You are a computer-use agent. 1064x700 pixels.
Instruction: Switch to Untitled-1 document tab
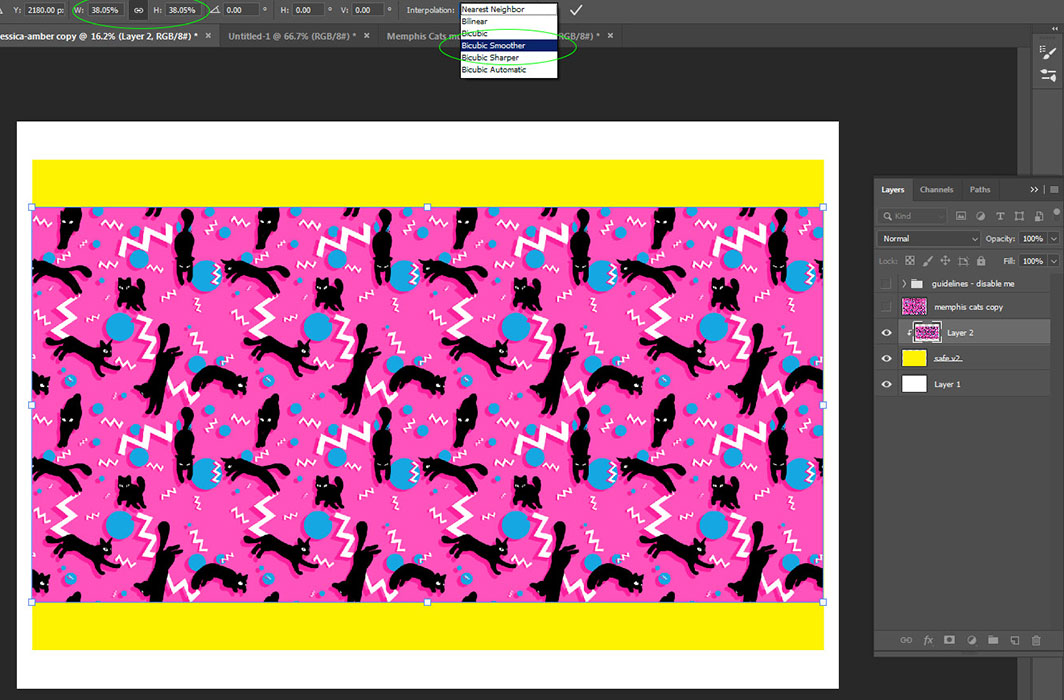pyautogui.click(x=292, y=36)
